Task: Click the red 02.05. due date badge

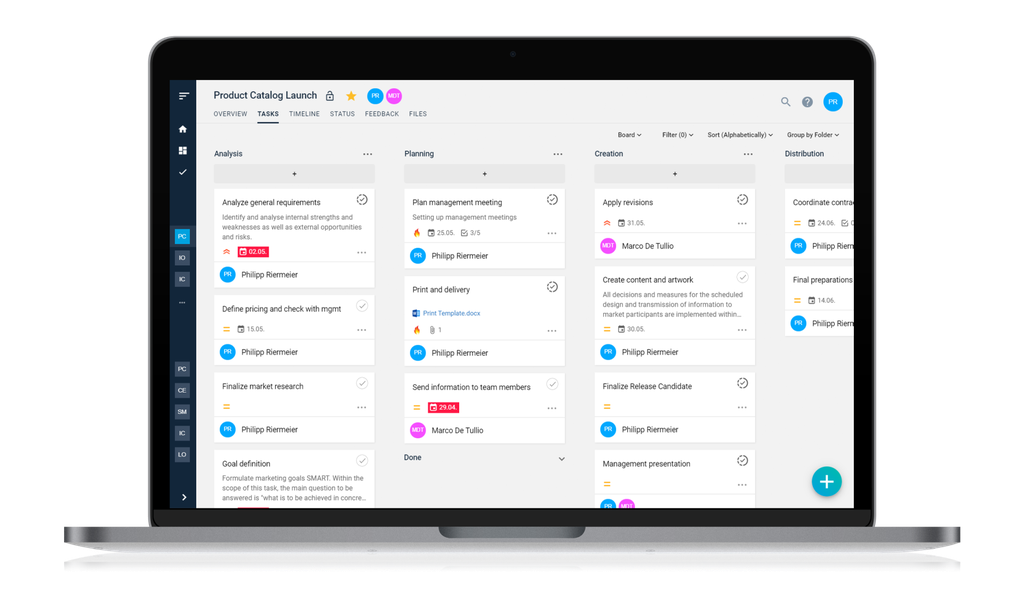Action: click(253, 252)
